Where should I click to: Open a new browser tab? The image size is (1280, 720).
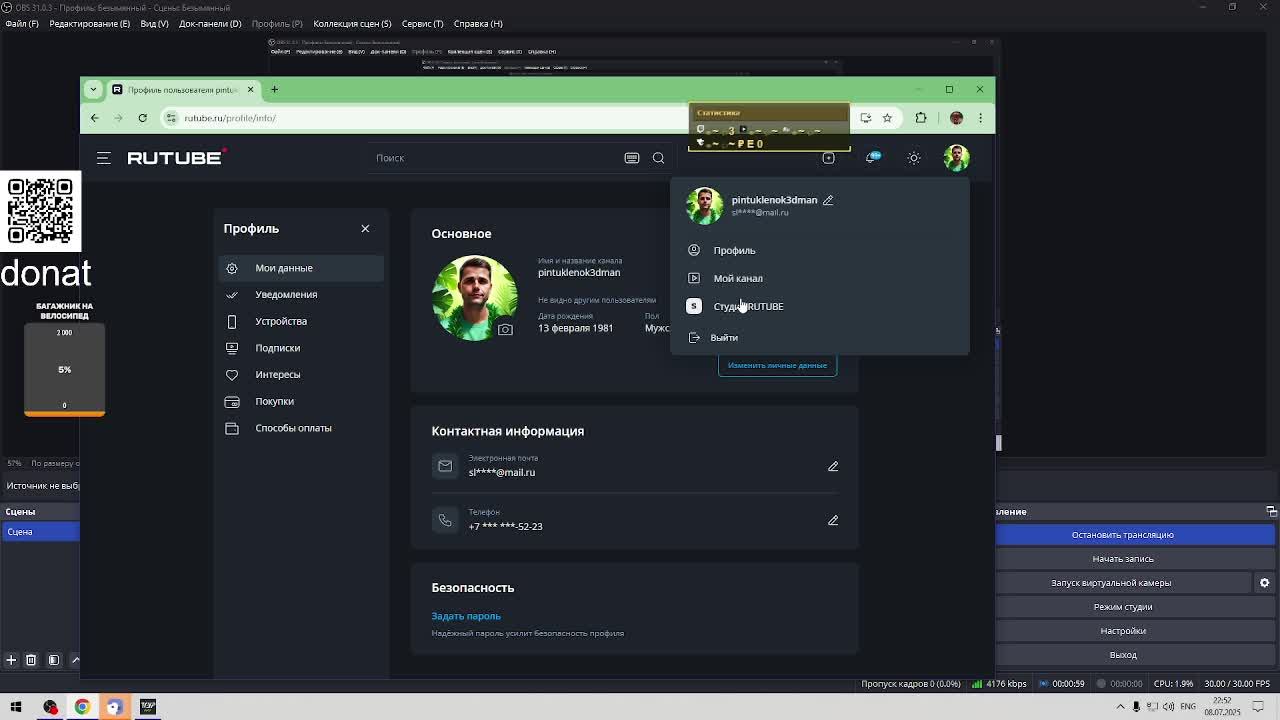tap(274, 89)
